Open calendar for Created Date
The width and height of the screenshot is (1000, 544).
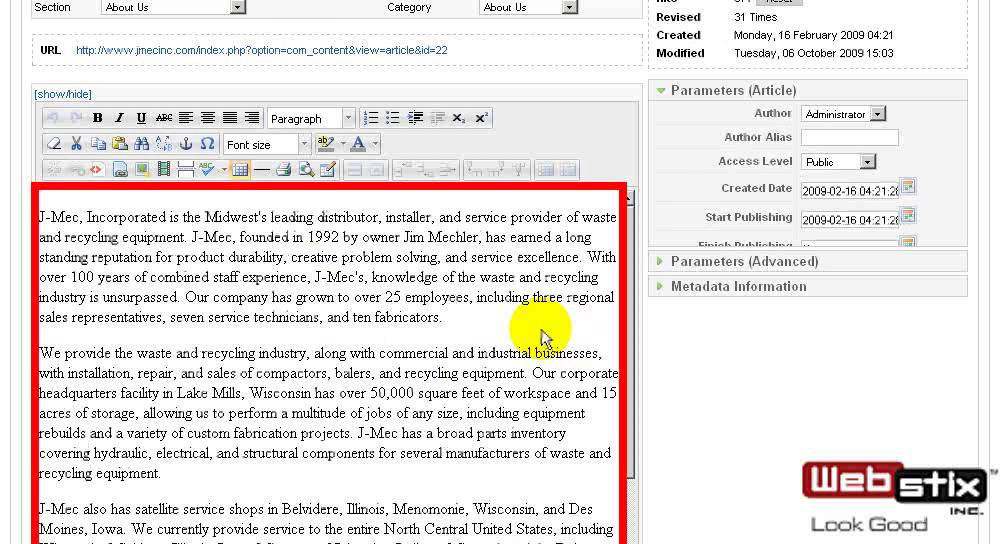point(908,187)
